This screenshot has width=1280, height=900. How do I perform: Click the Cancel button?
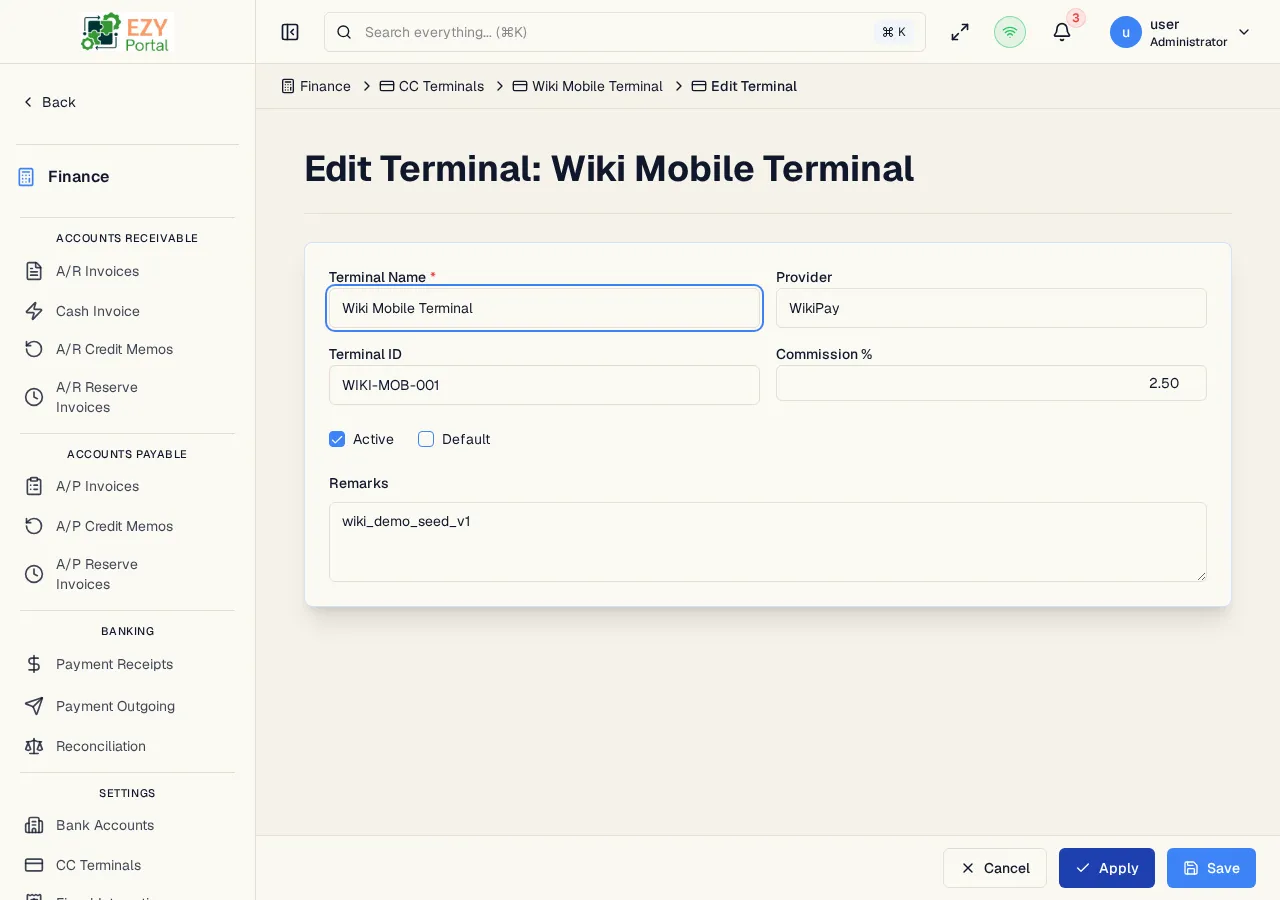(x=995, y=868)
